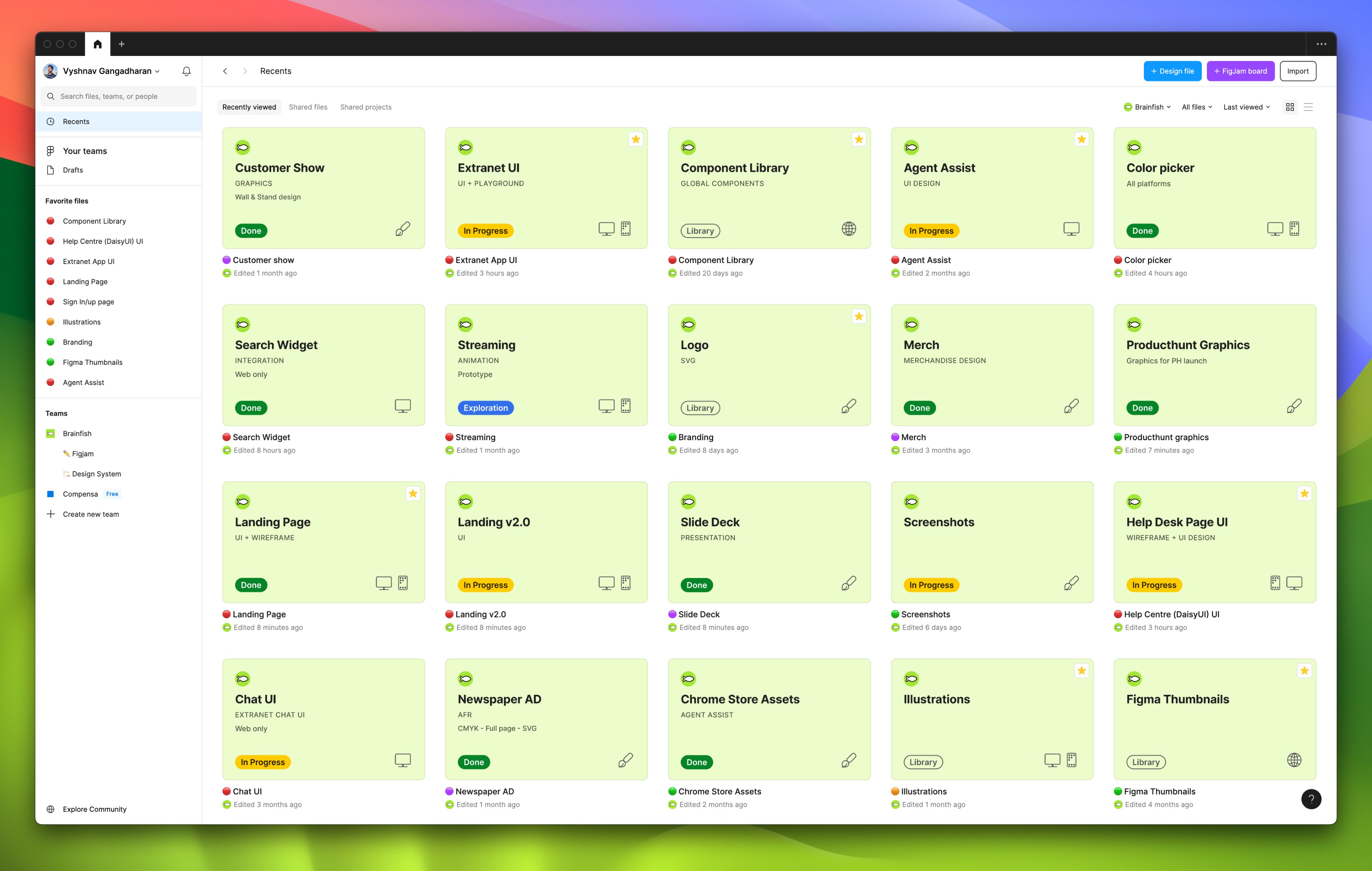
Task: Click the search files input field
Action: 119,96
